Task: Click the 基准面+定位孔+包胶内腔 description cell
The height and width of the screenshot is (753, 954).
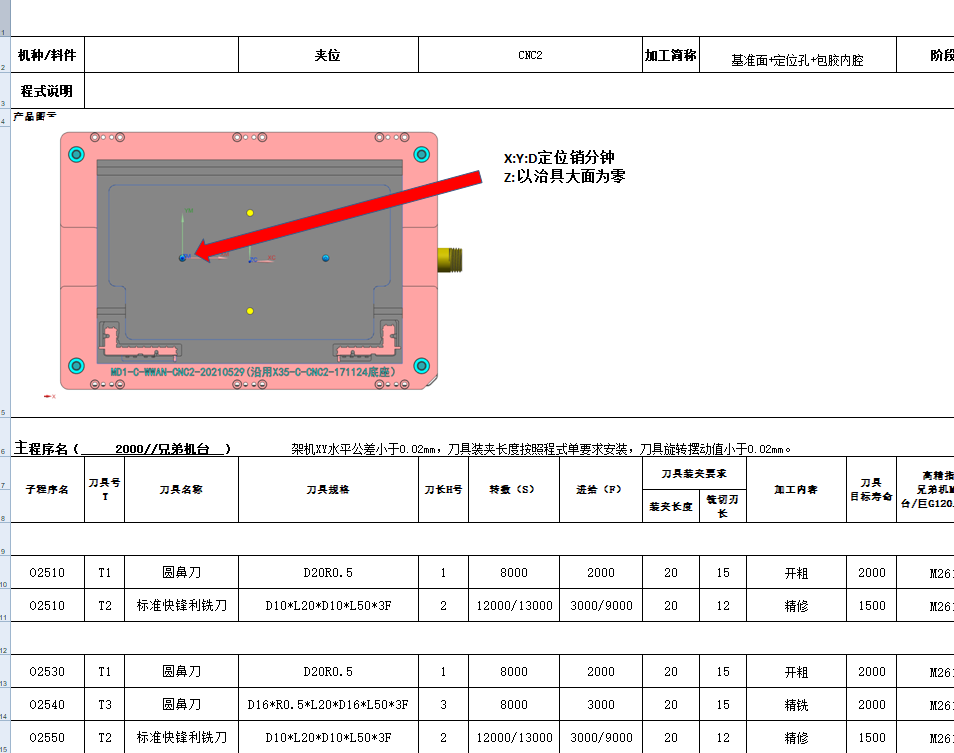Action: [800, 54]
